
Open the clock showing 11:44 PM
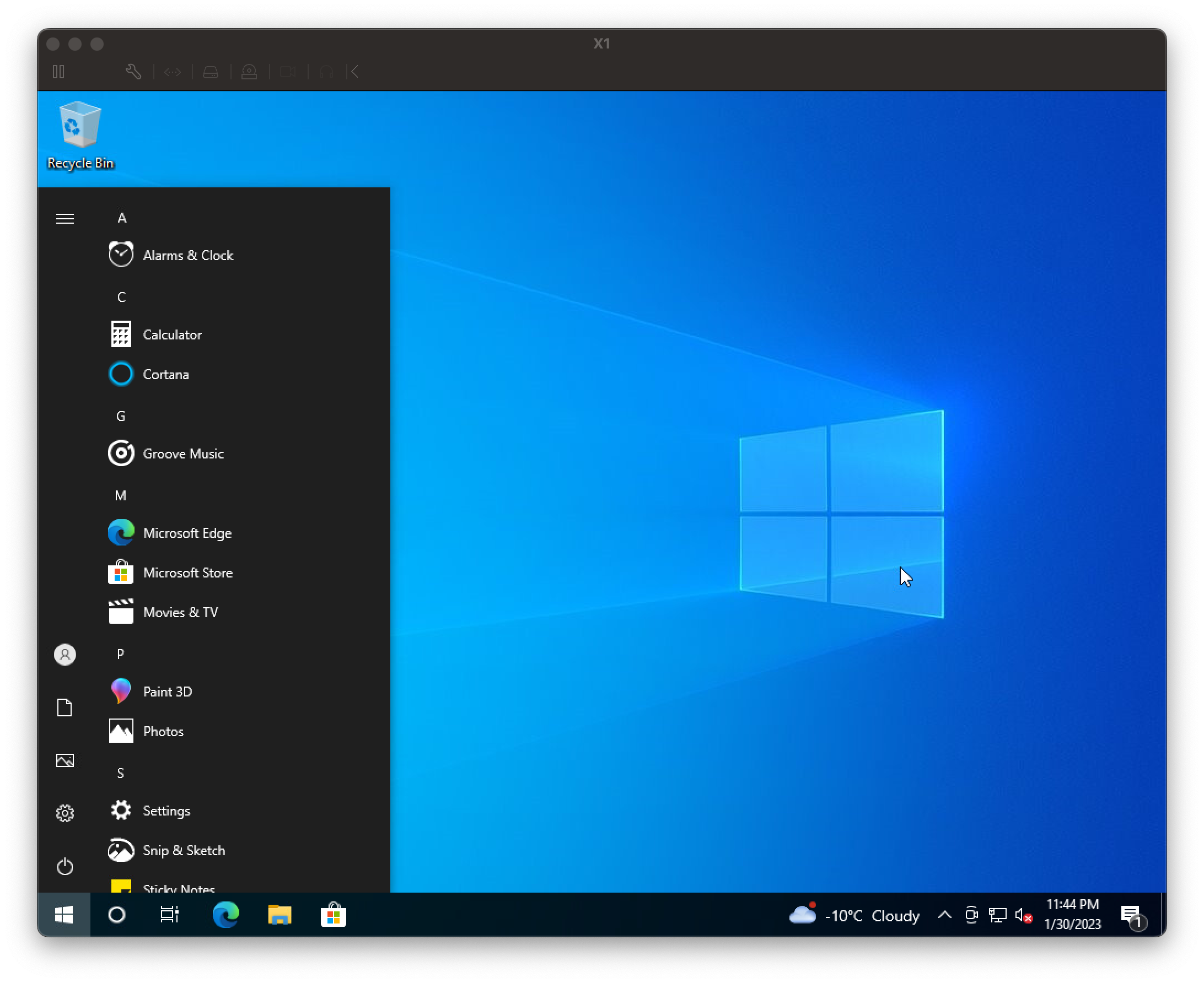pyautogui.click(x=1073, y=915)
